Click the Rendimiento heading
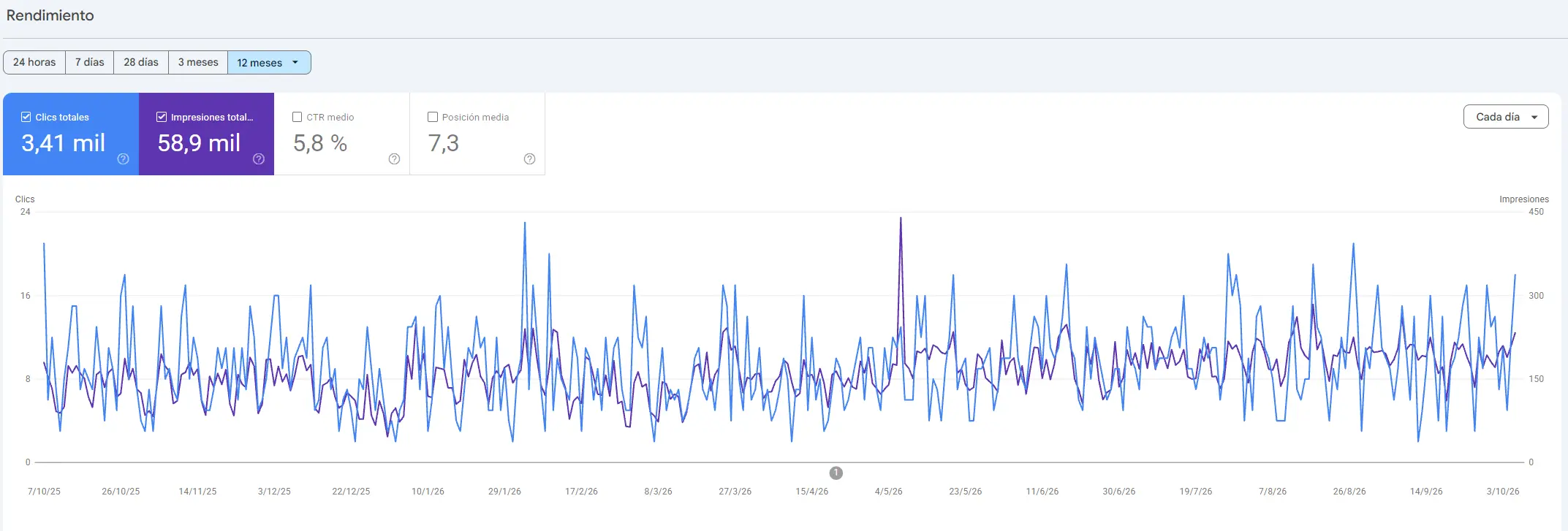The width and height of the screenshot is (1568, 531). [x=50, y=15]
